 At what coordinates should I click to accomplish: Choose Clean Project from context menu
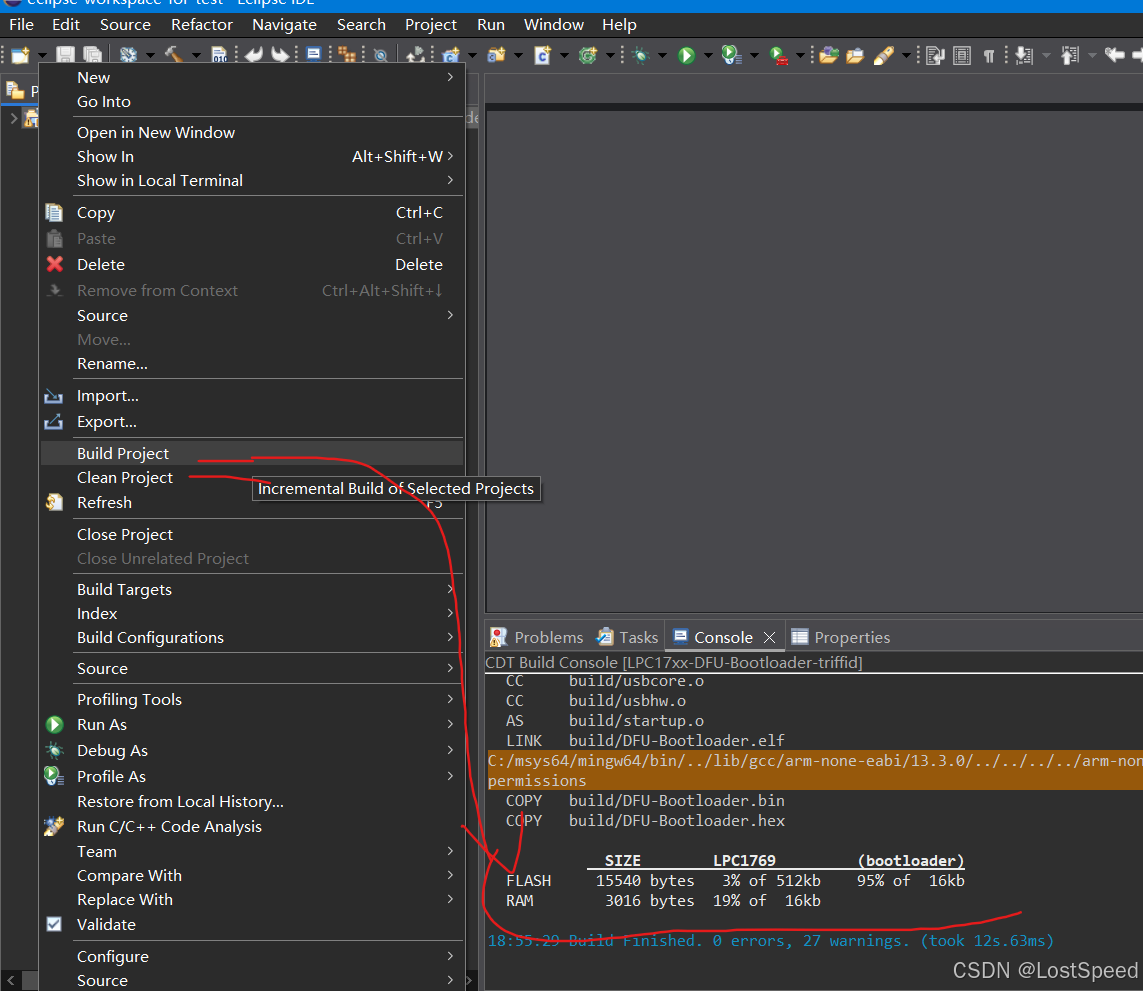pos(252,478)
